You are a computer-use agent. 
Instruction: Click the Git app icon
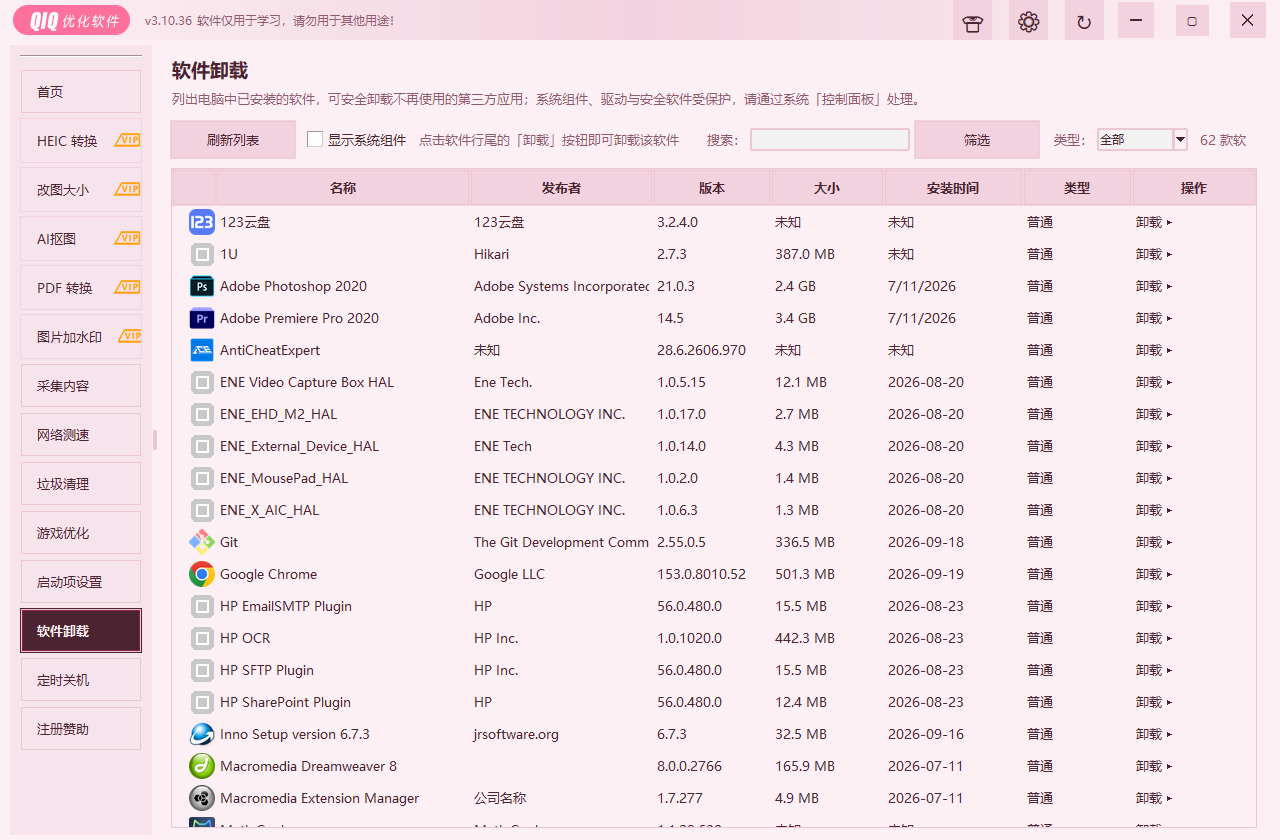coord(202,542)
